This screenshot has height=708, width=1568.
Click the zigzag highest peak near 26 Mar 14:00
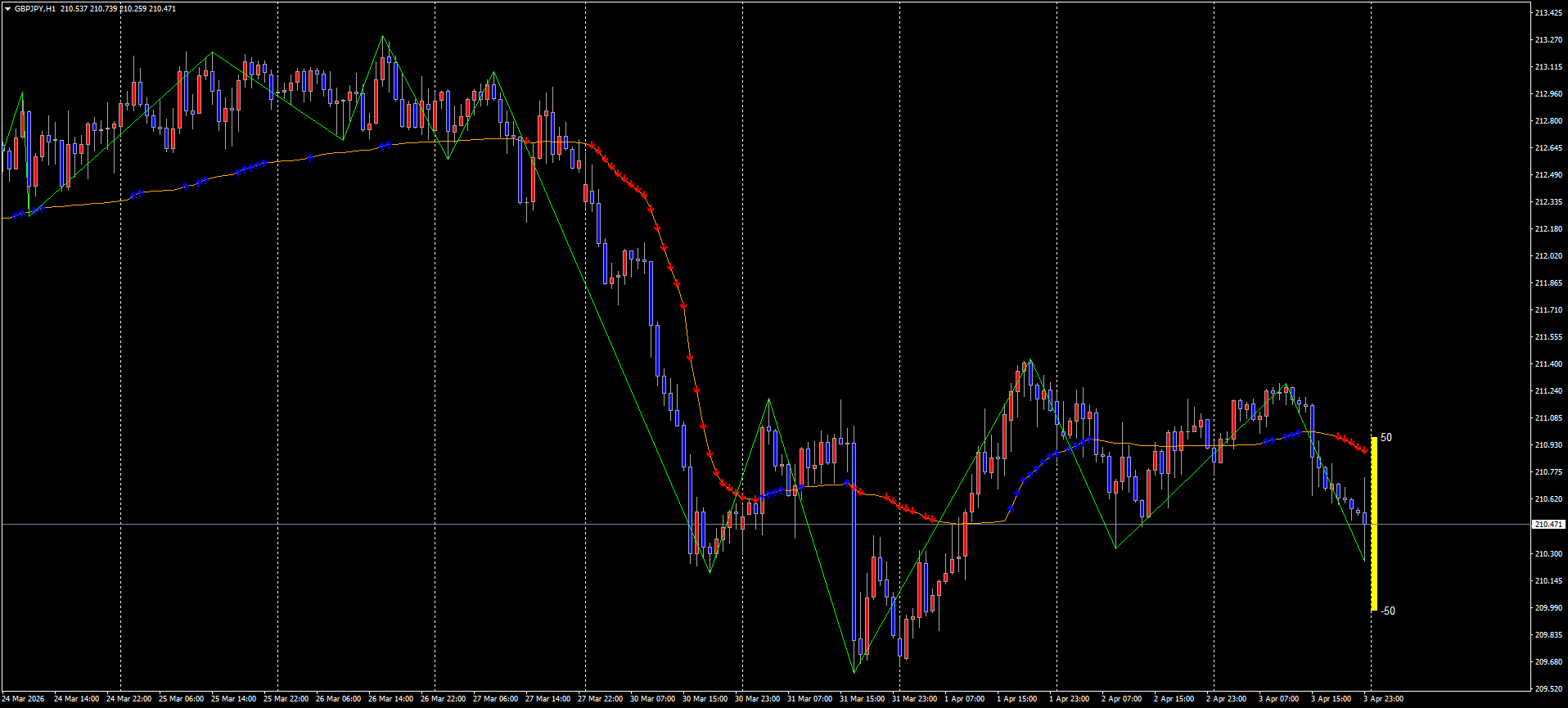pyautogui.click(x=382, y=36)
